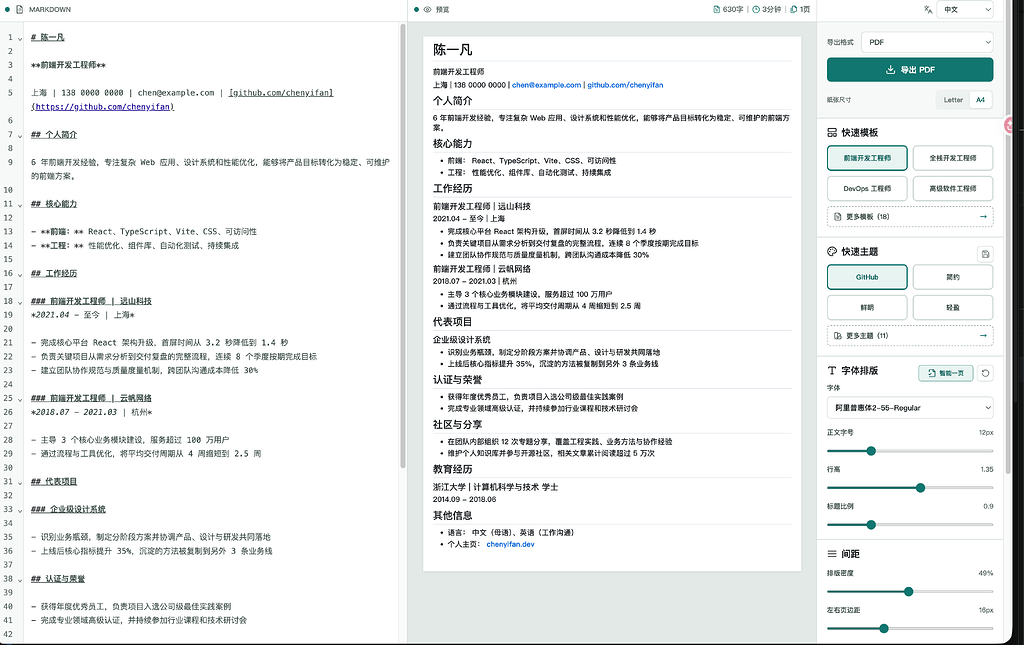1024x645 pixels.
Task: Collapse the 企业级设计系统 fold on line 33
Action: pyautogui.click(x=20, y=511)
